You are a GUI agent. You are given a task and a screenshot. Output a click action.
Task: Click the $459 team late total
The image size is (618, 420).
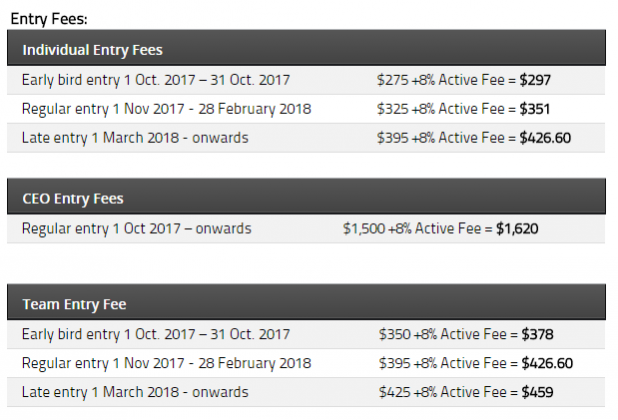point(537,392)
